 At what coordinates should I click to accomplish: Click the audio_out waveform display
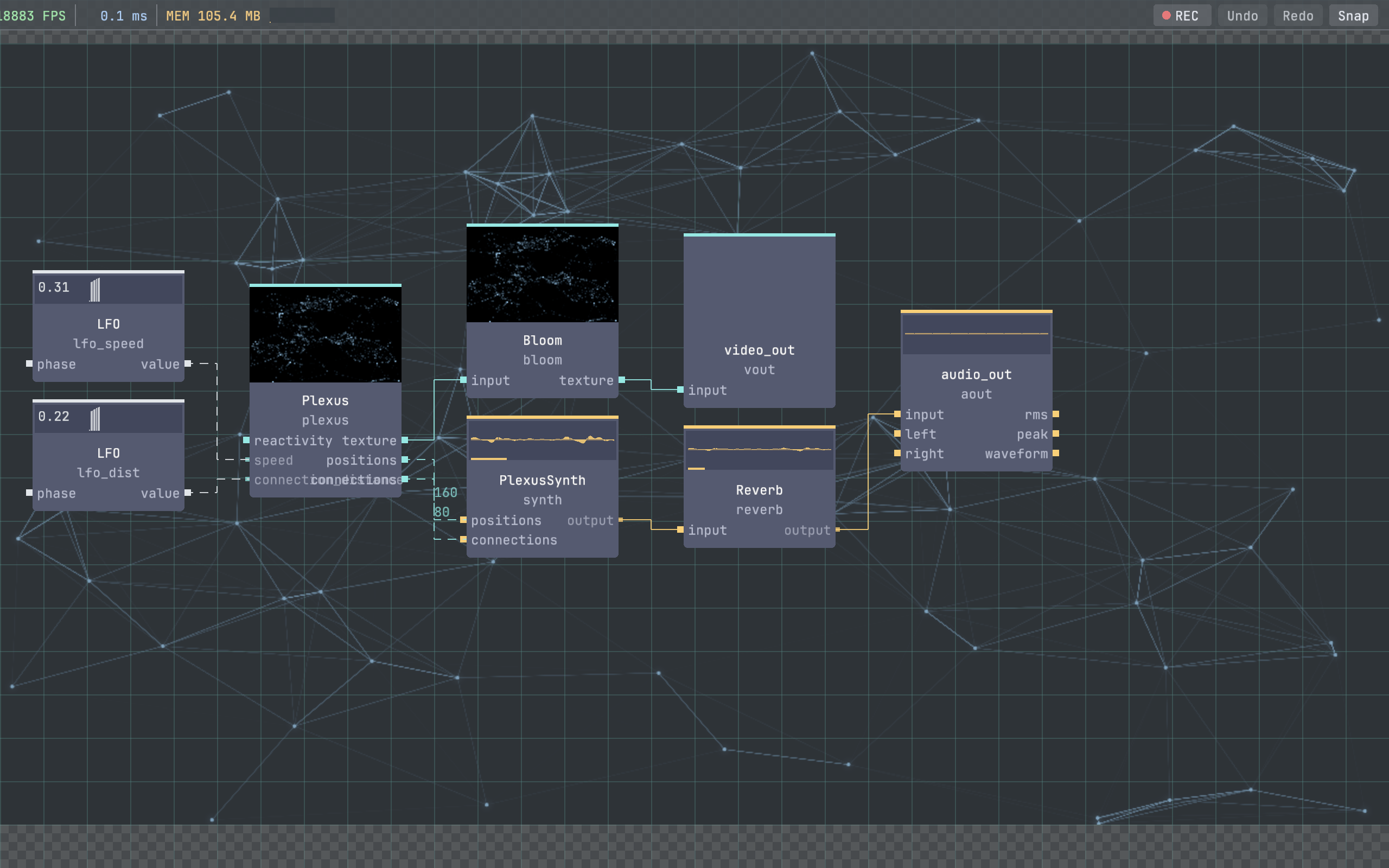[x=976, y=334]
